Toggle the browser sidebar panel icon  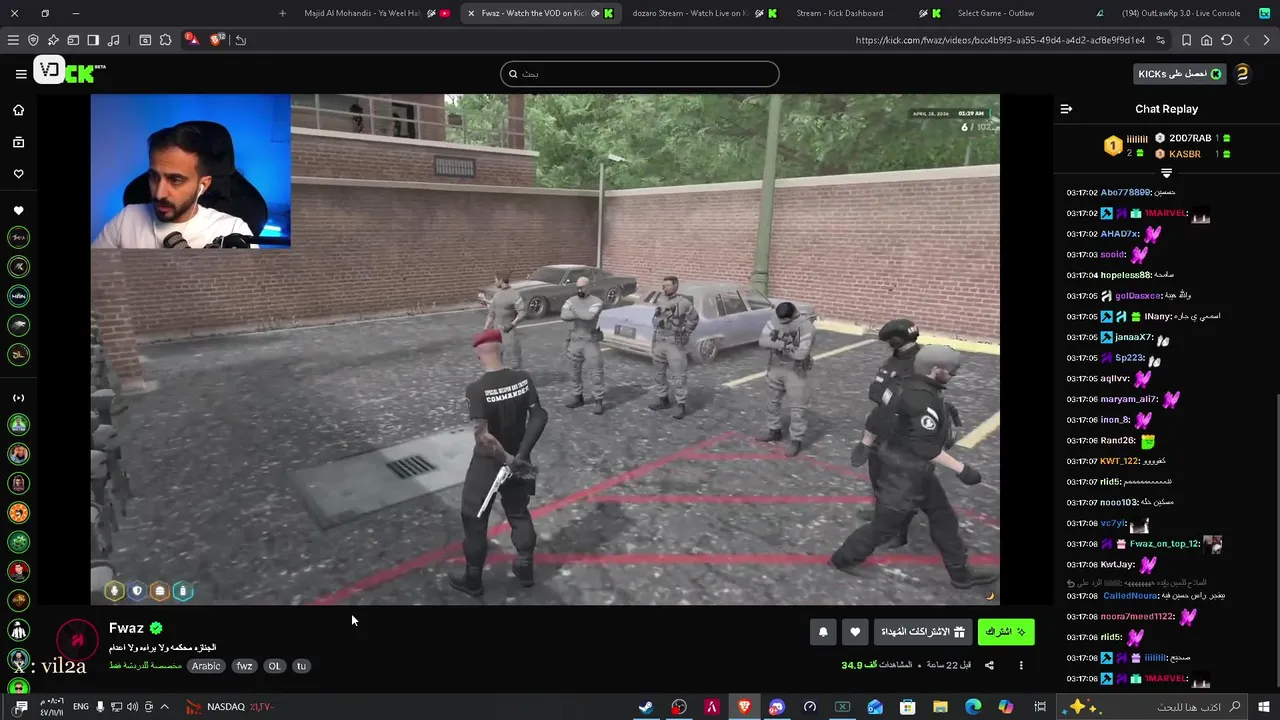pyautogui.click(x=93, y=40)
